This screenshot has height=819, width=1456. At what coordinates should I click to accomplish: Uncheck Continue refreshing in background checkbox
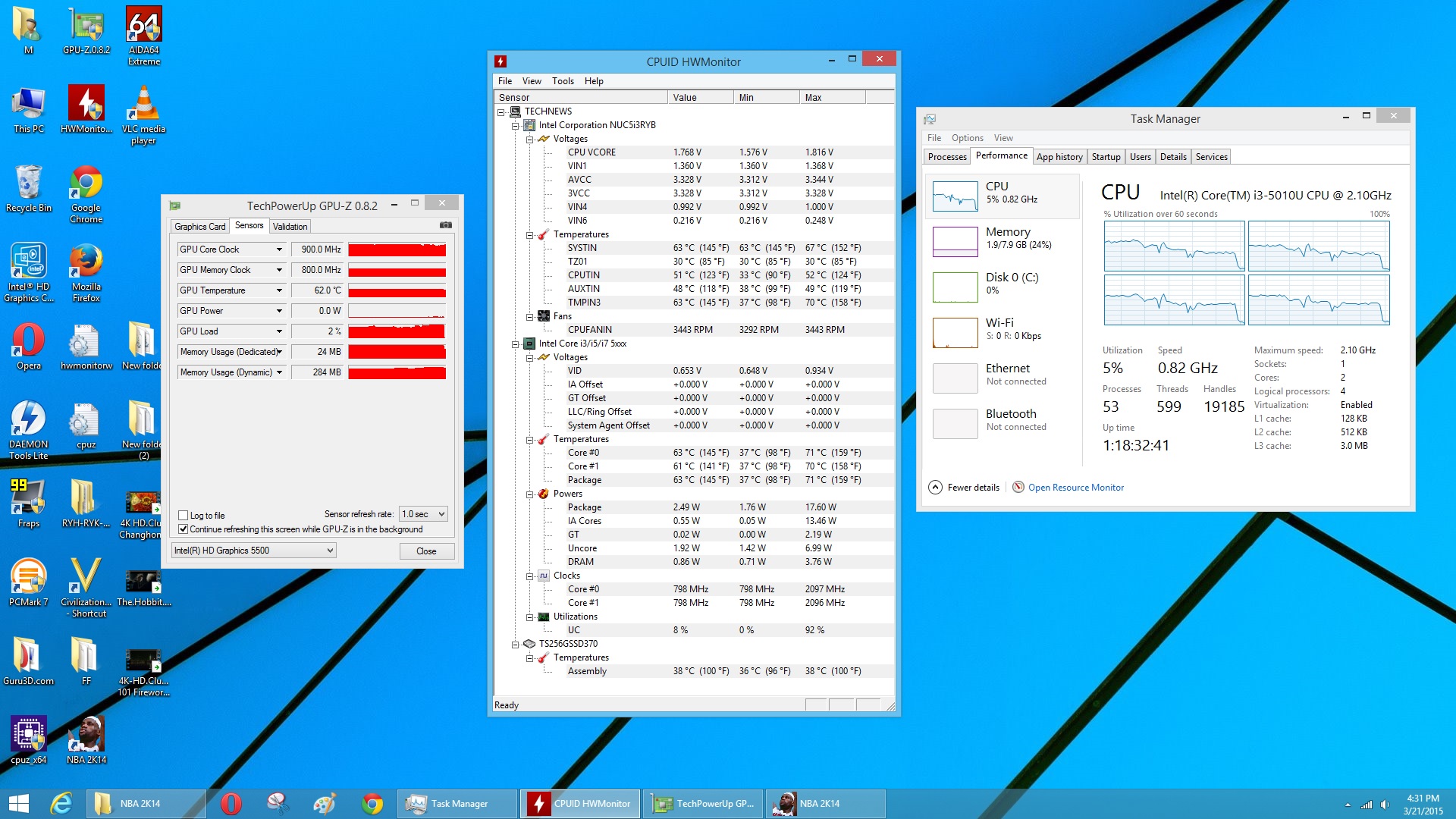[x=183, y=529]
